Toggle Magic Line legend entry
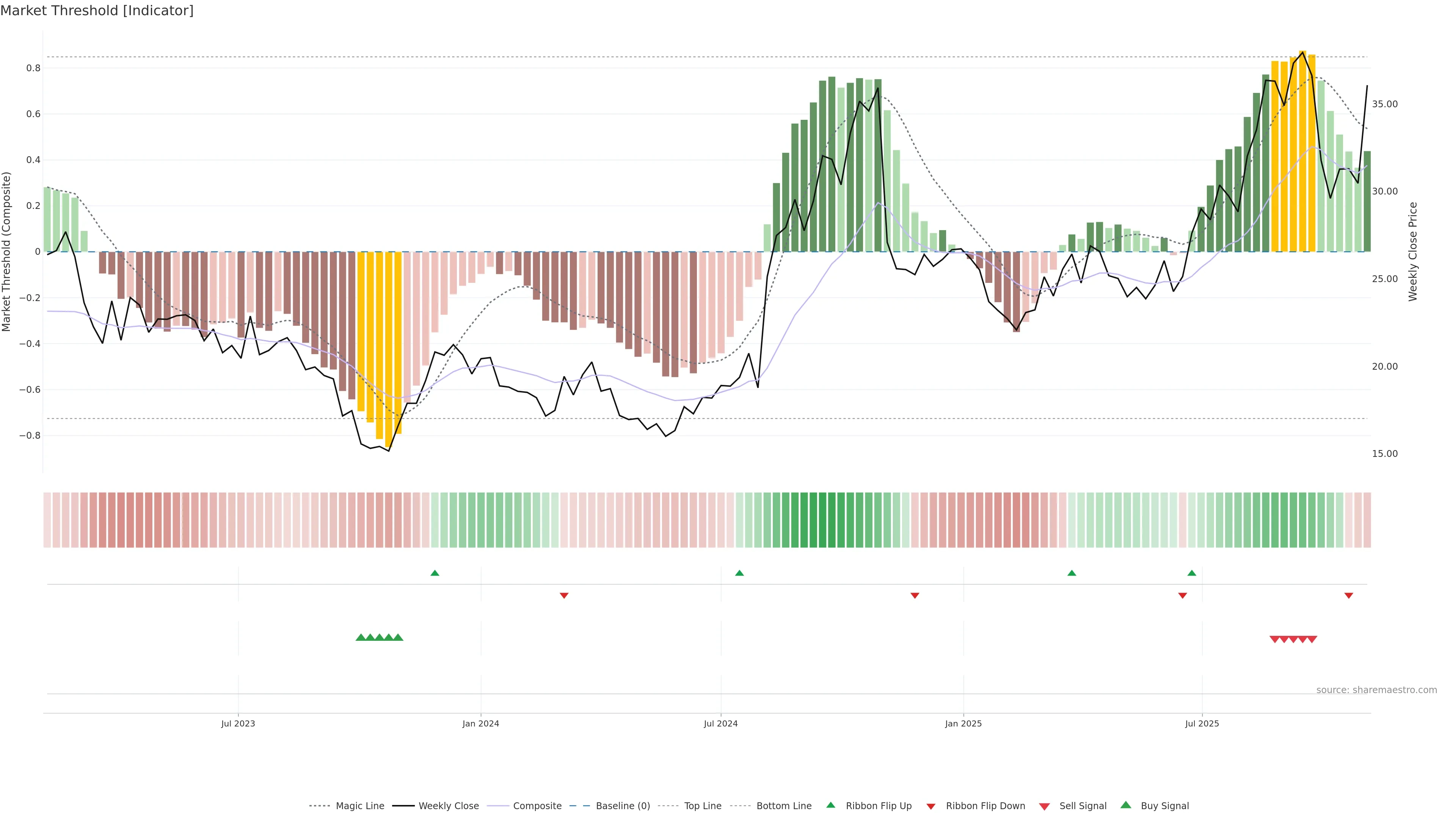 [359, 805]
